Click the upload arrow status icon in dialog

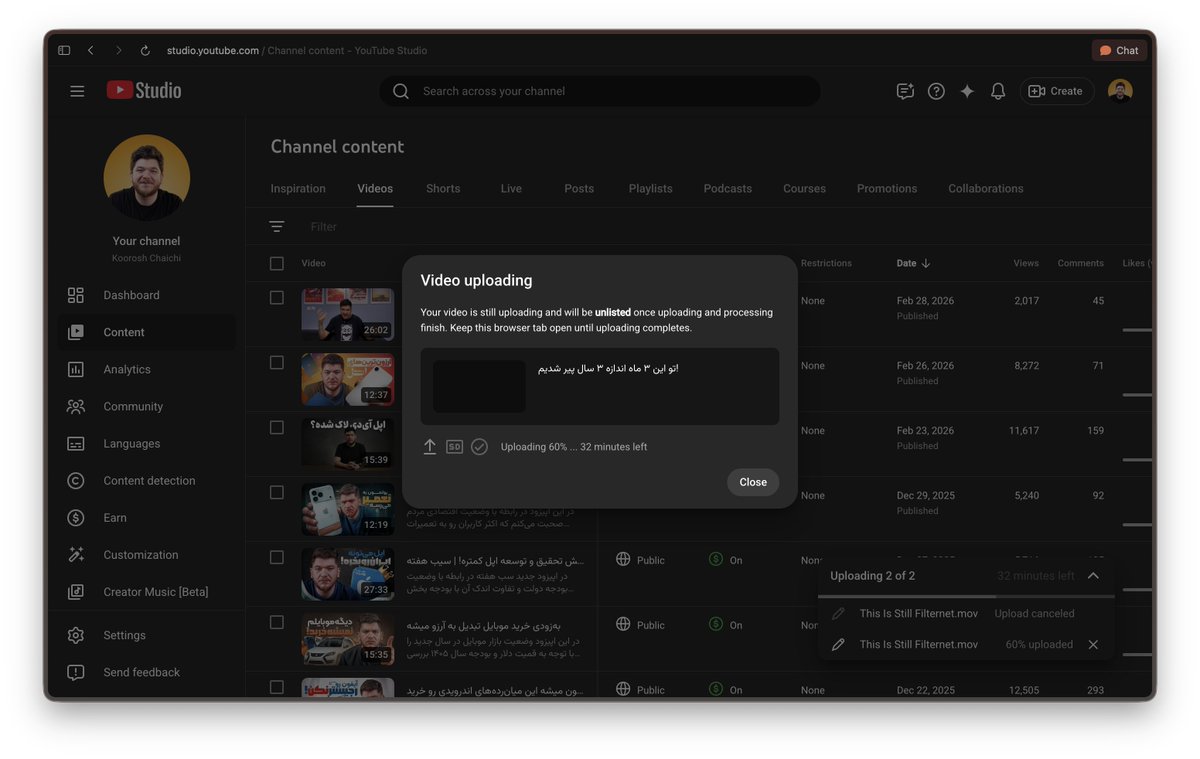point(429,447)
